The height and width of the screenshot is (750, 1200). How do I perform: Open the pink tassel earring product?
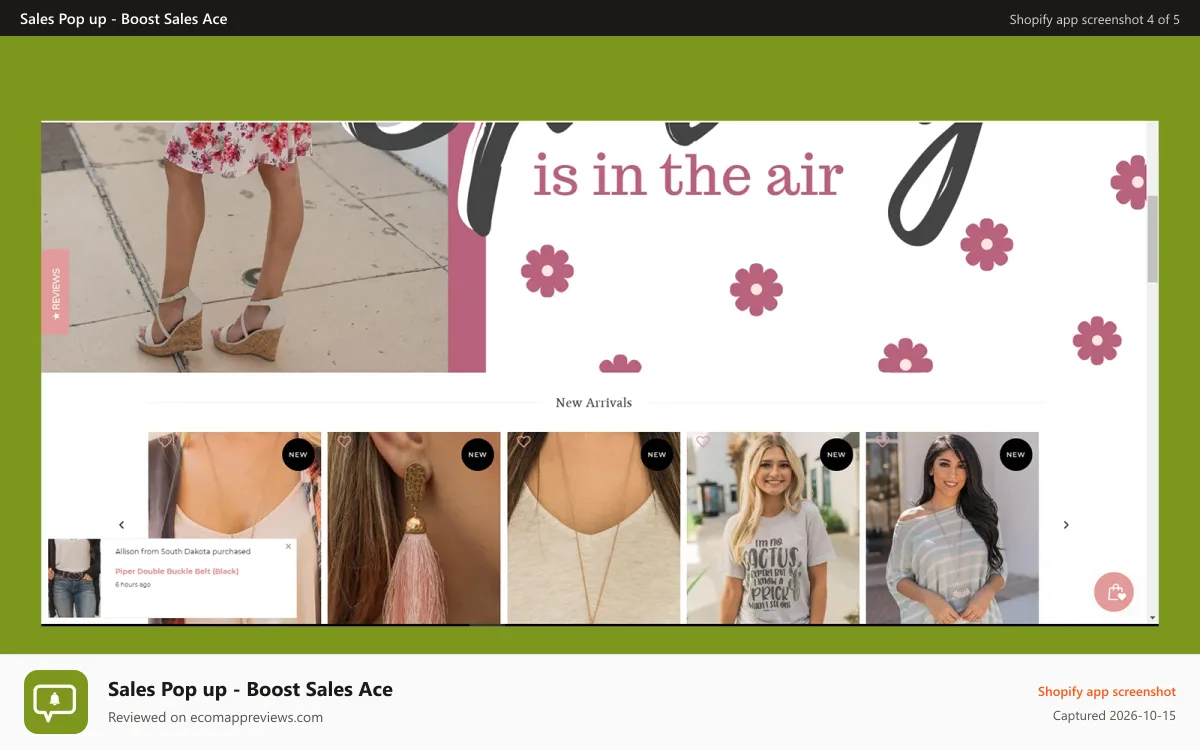pos(414,528)
